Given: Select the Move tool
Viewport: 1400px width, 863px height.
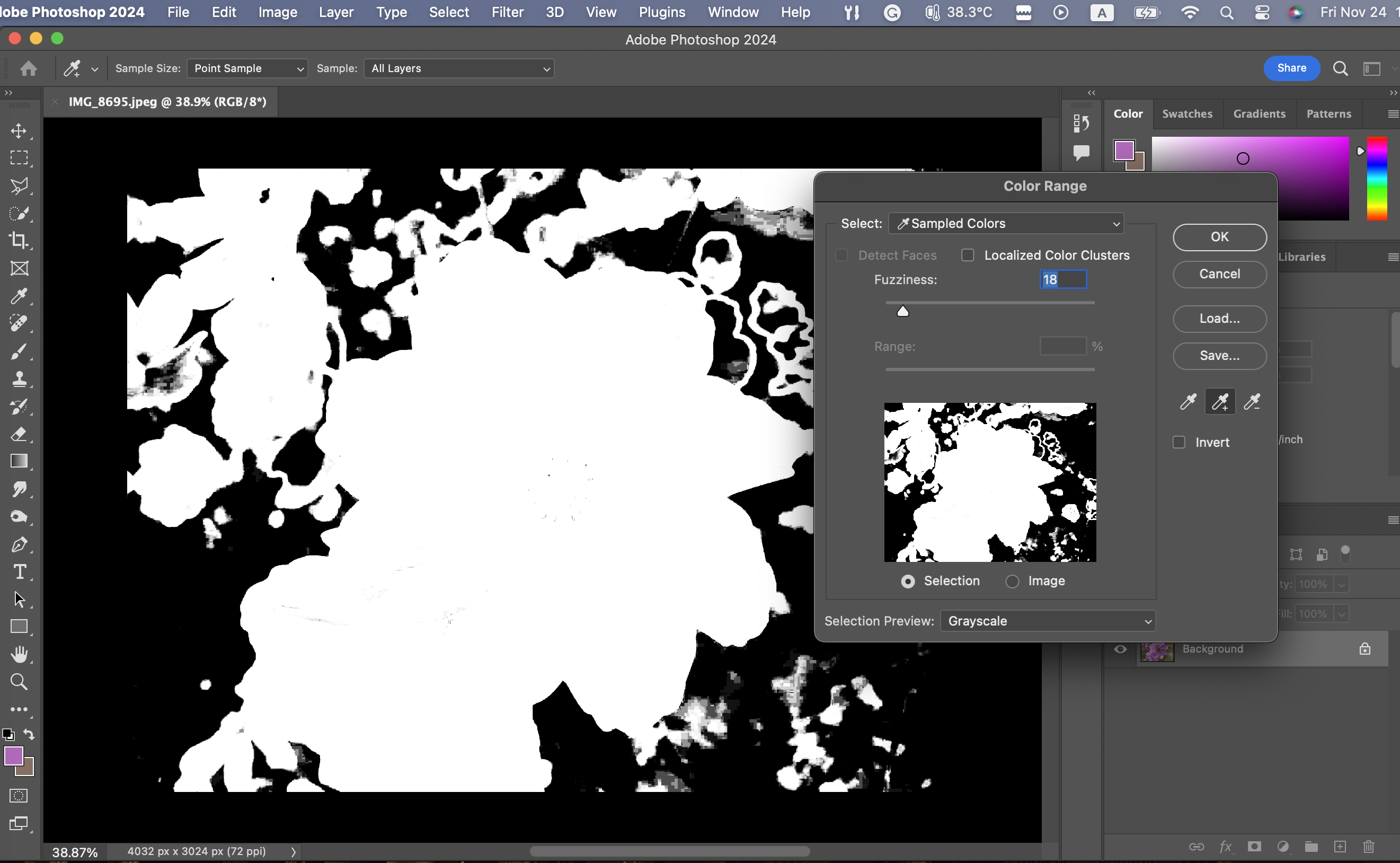Looking at the screenshot, I should [19, 131].
